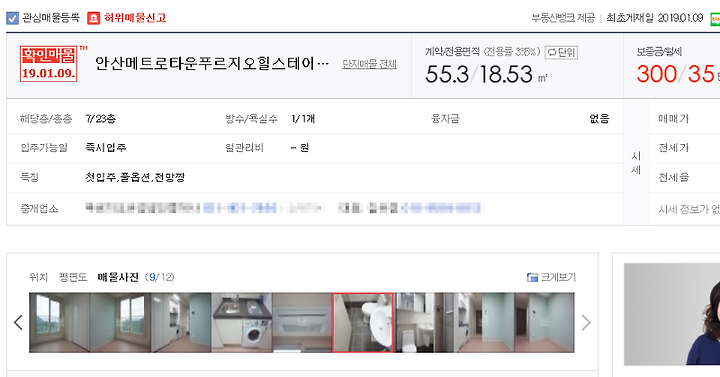Click the 매매가 price label
Image resolution: width=720 pixels, height=377 pixels.
674,119
